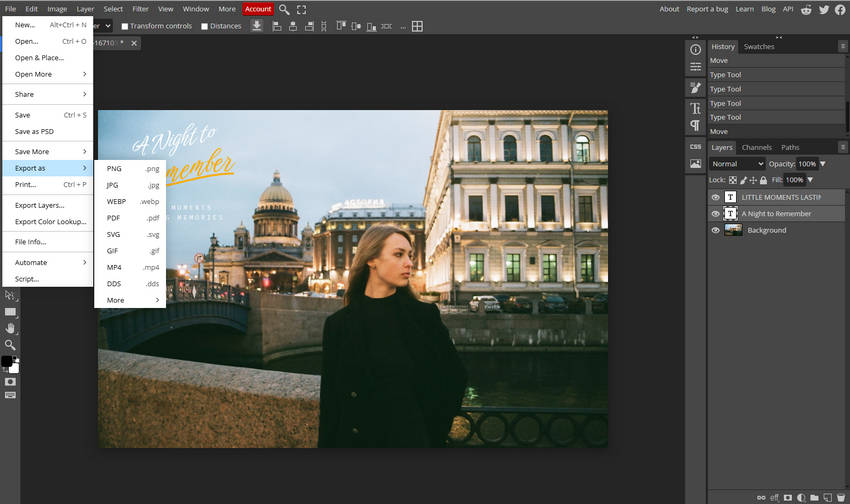The height and width of the screenshot is (504, 850).
Task: Toggle lock transparent pixels icon
Action: (732, 180)
